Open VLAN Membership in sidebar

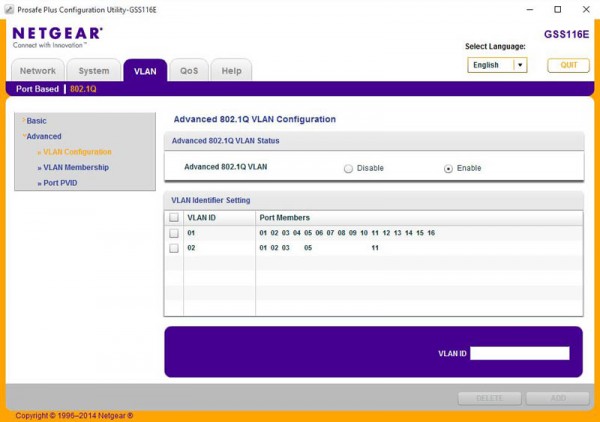[x=73, y=167]
